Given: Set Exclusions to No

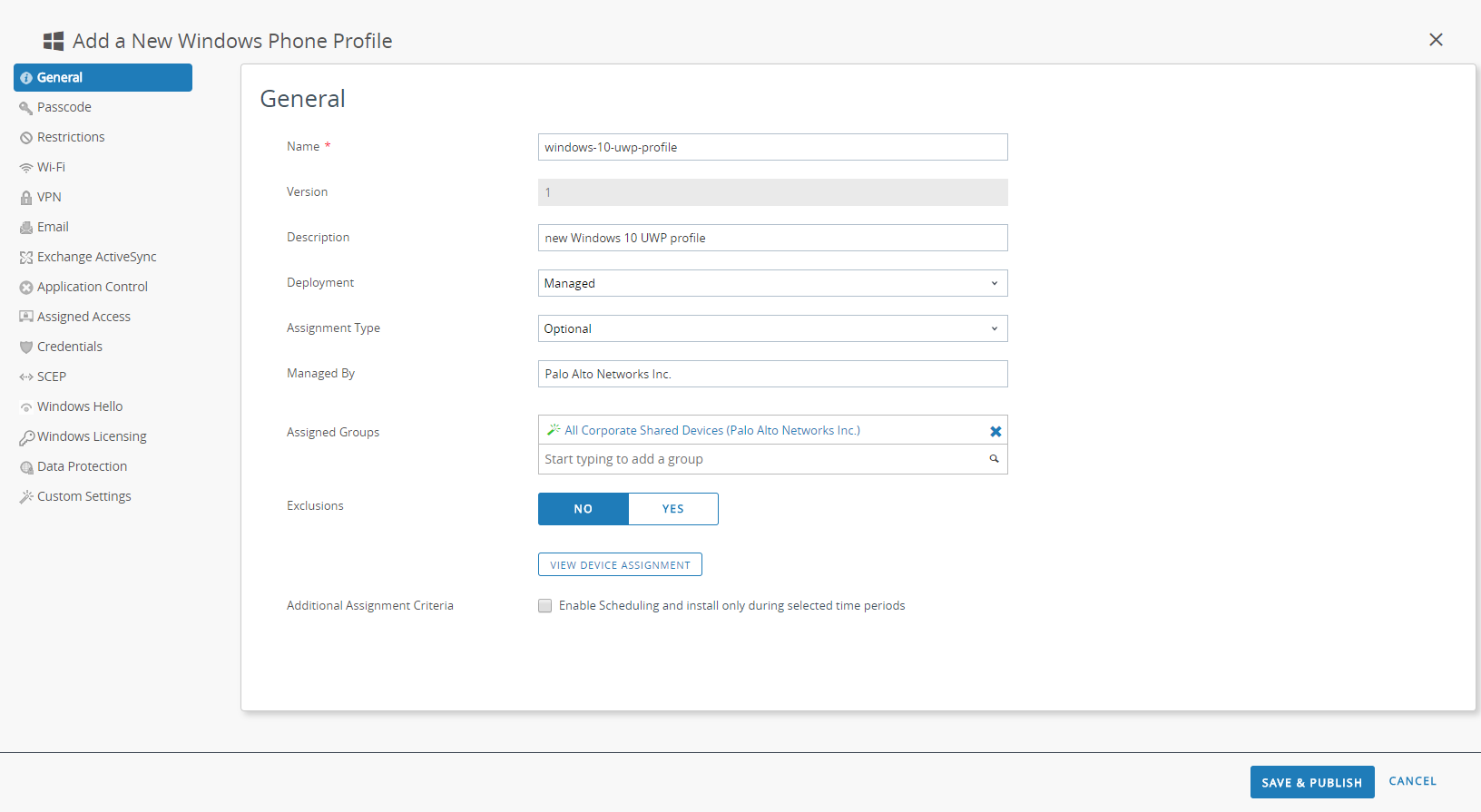Looking at the screenshot, I should (x=583, y=509).
